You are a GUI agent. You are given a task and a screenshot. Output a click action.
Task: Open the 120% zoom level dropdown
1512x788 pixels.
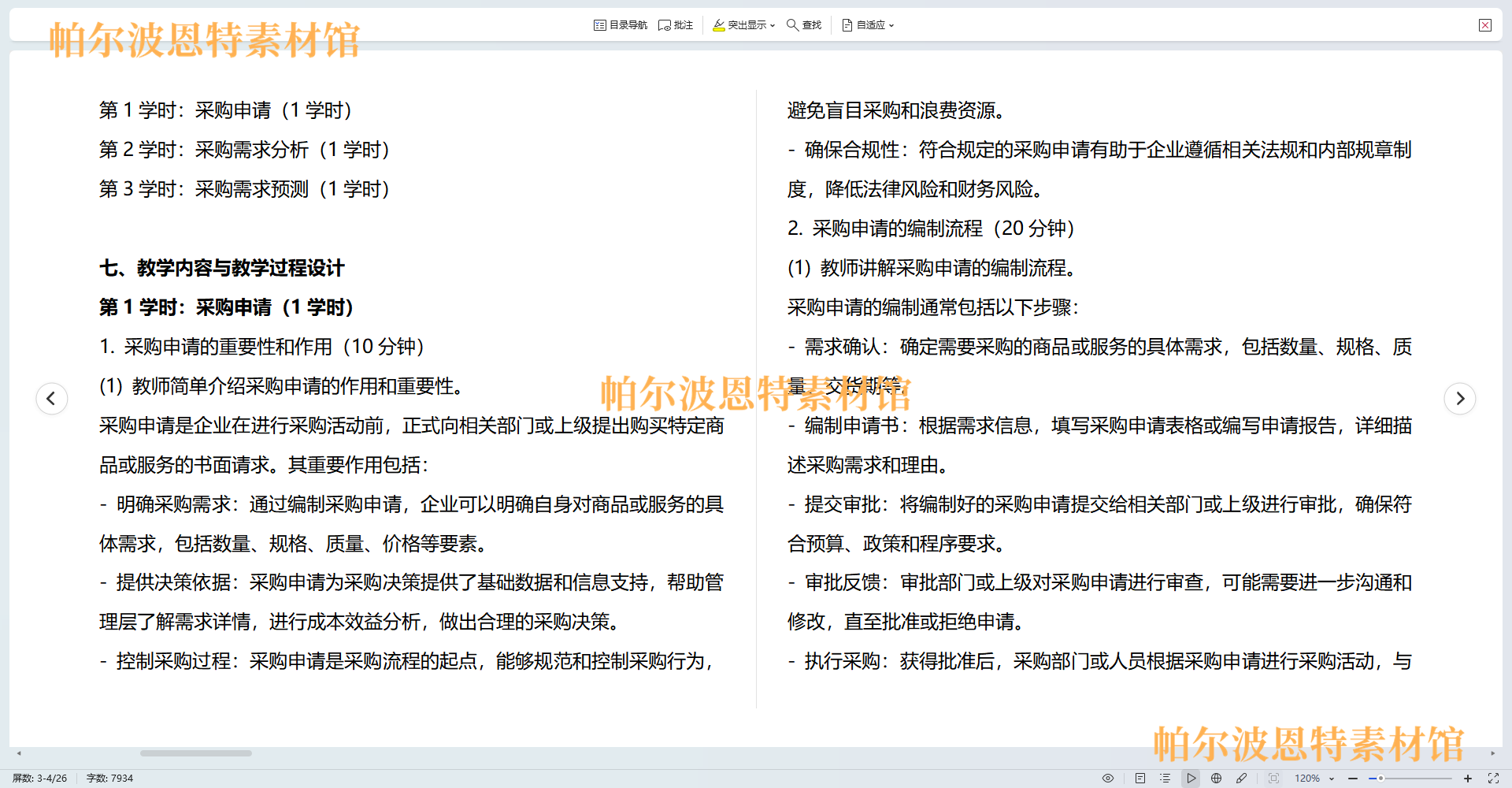click(1314, 779)
